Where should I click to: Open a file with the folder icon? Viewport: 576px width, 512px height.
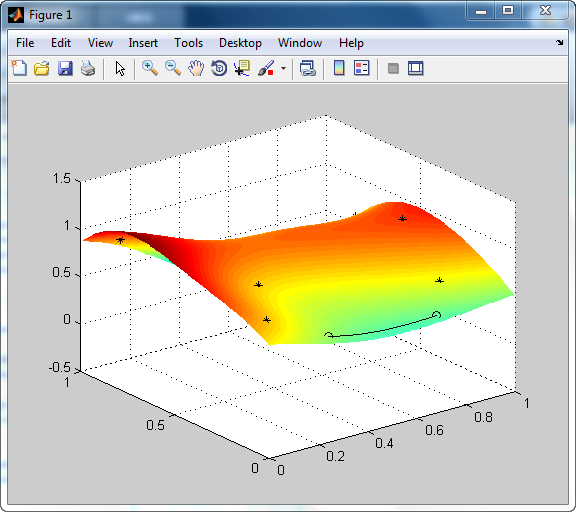point(42,68)
